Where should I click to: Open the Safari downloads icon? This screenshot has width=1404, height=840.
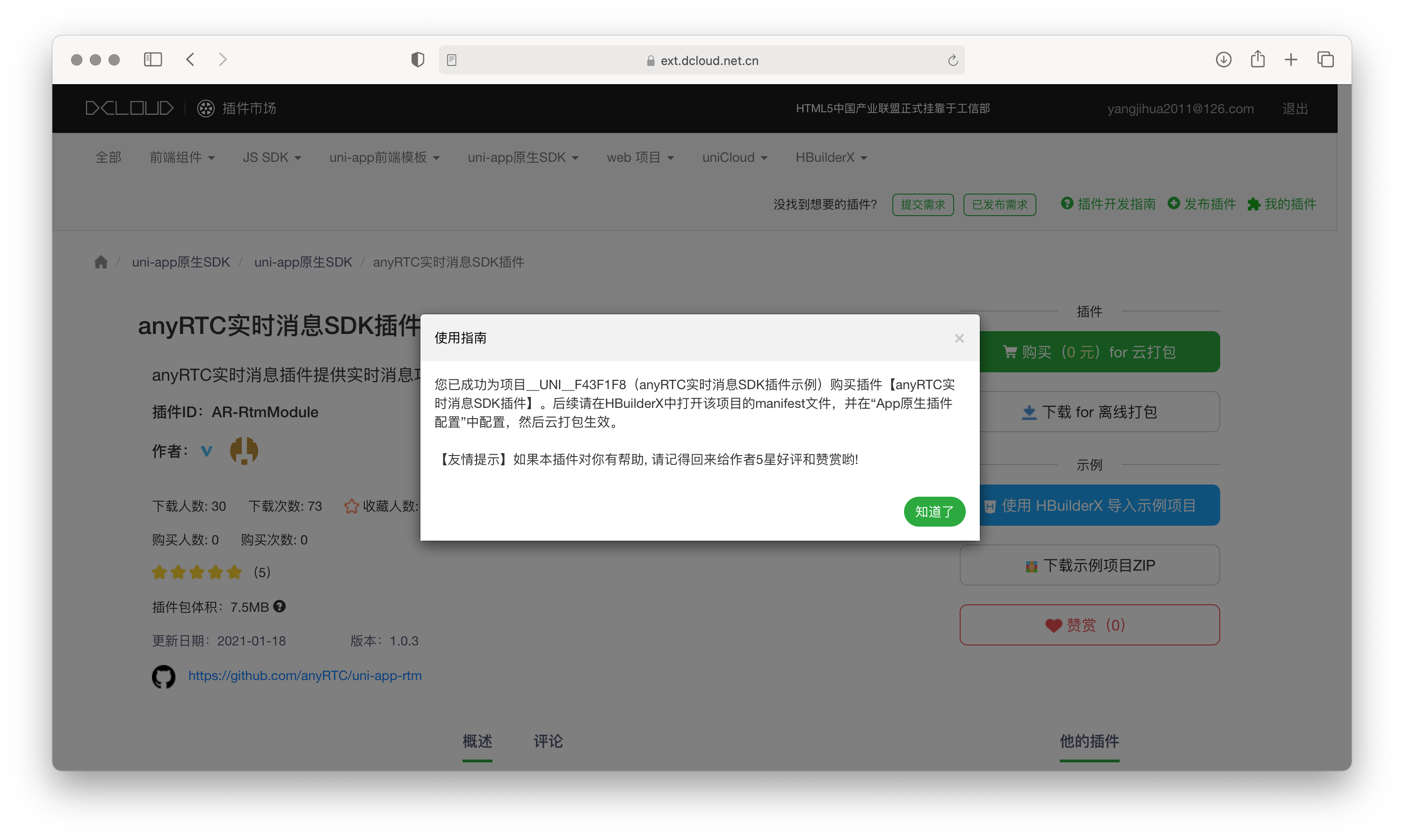(x=1223, y=59)
